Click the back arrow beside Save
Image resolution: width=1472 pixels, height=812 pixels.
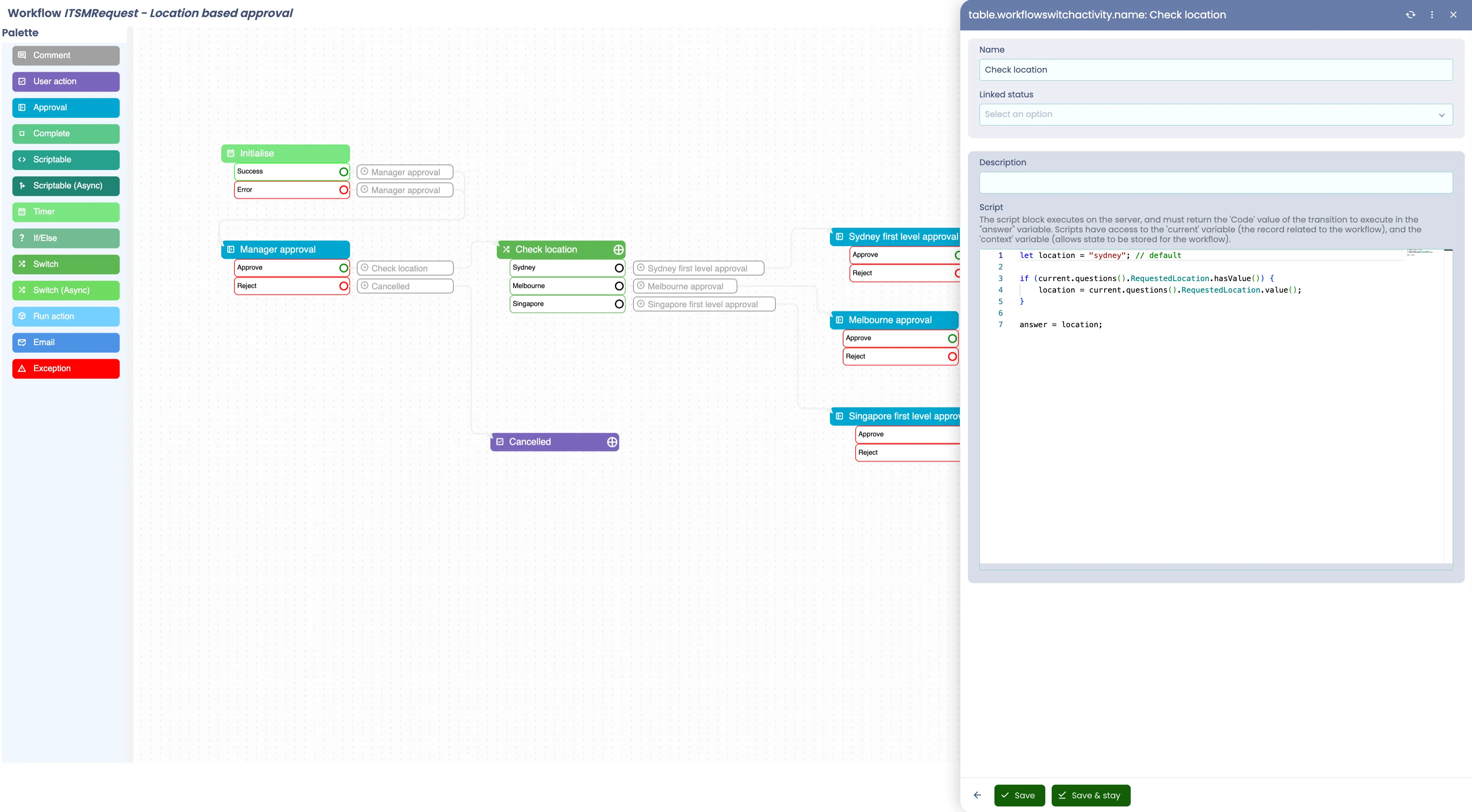click(977, 795)
